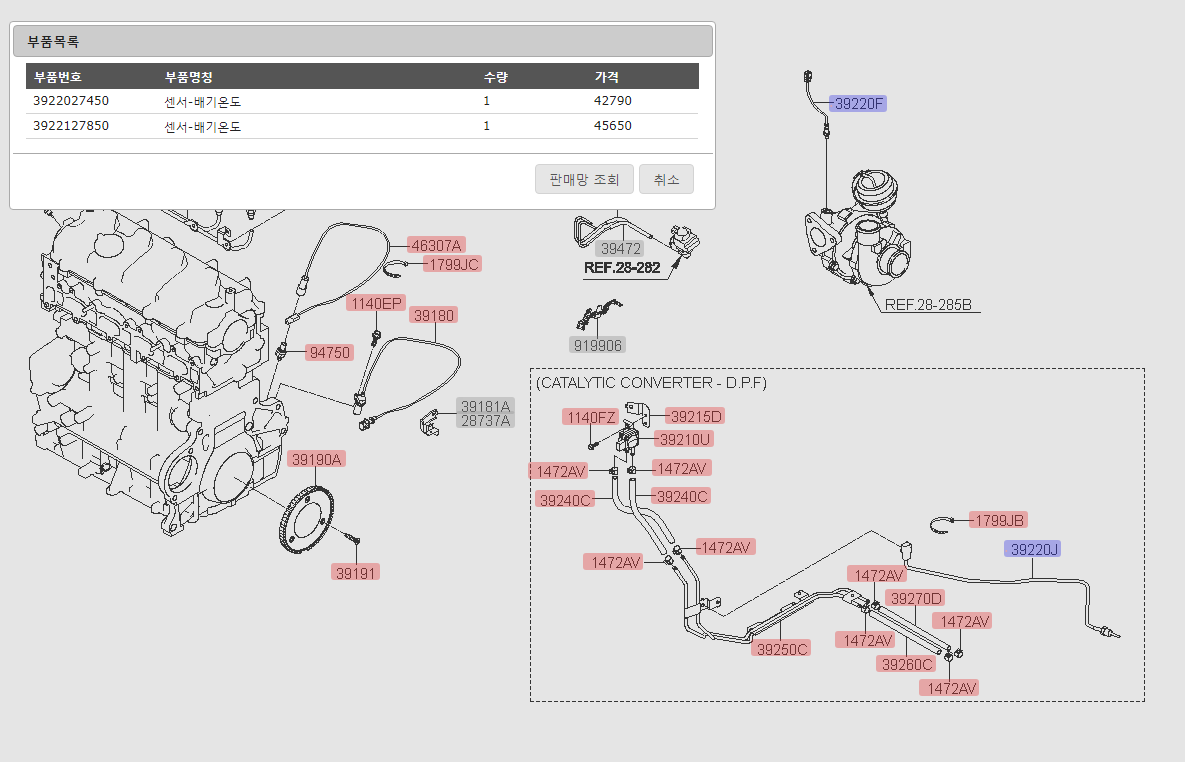Open part label 46307A
This screenshot has height=762, width=1185.
(437, 245)
